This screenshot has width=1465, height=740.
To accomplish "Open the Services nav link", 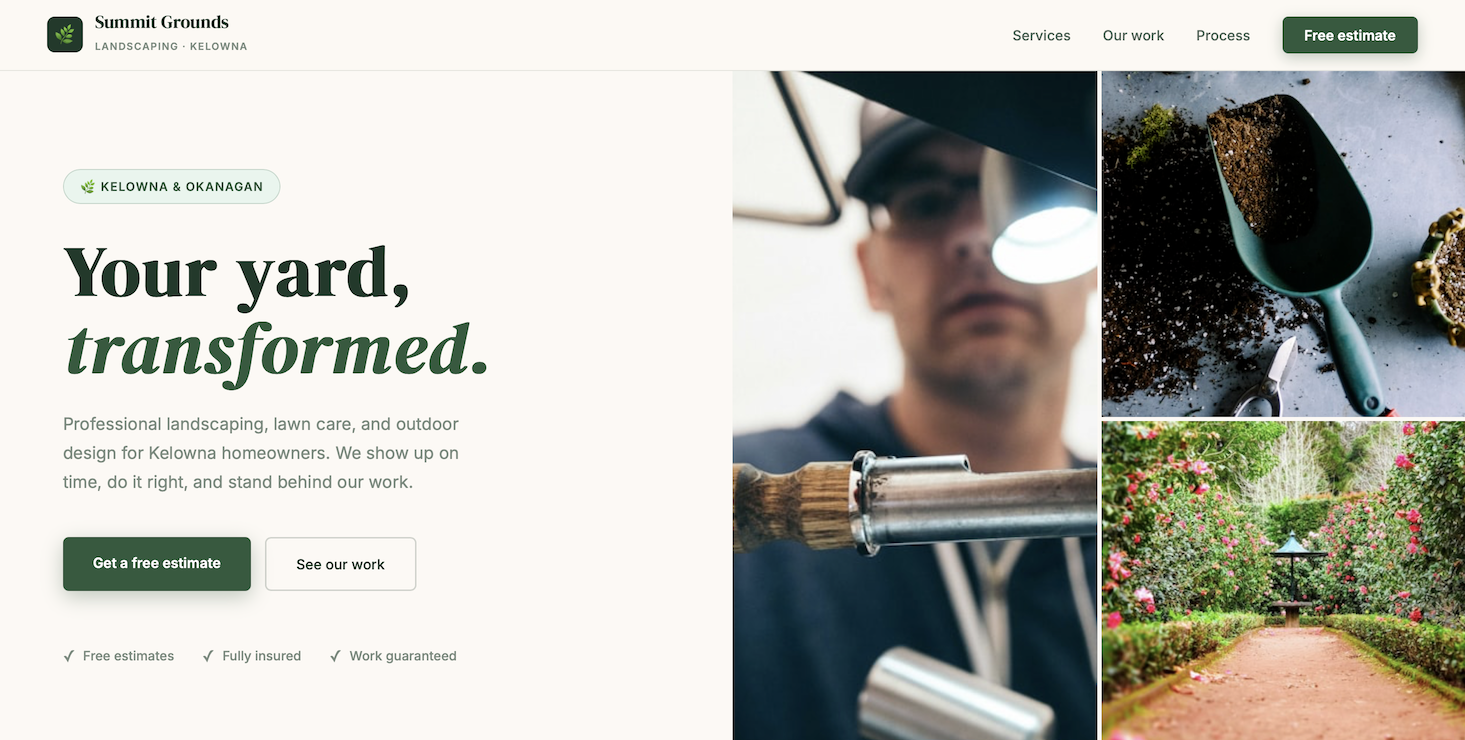I will [1041, 35].
